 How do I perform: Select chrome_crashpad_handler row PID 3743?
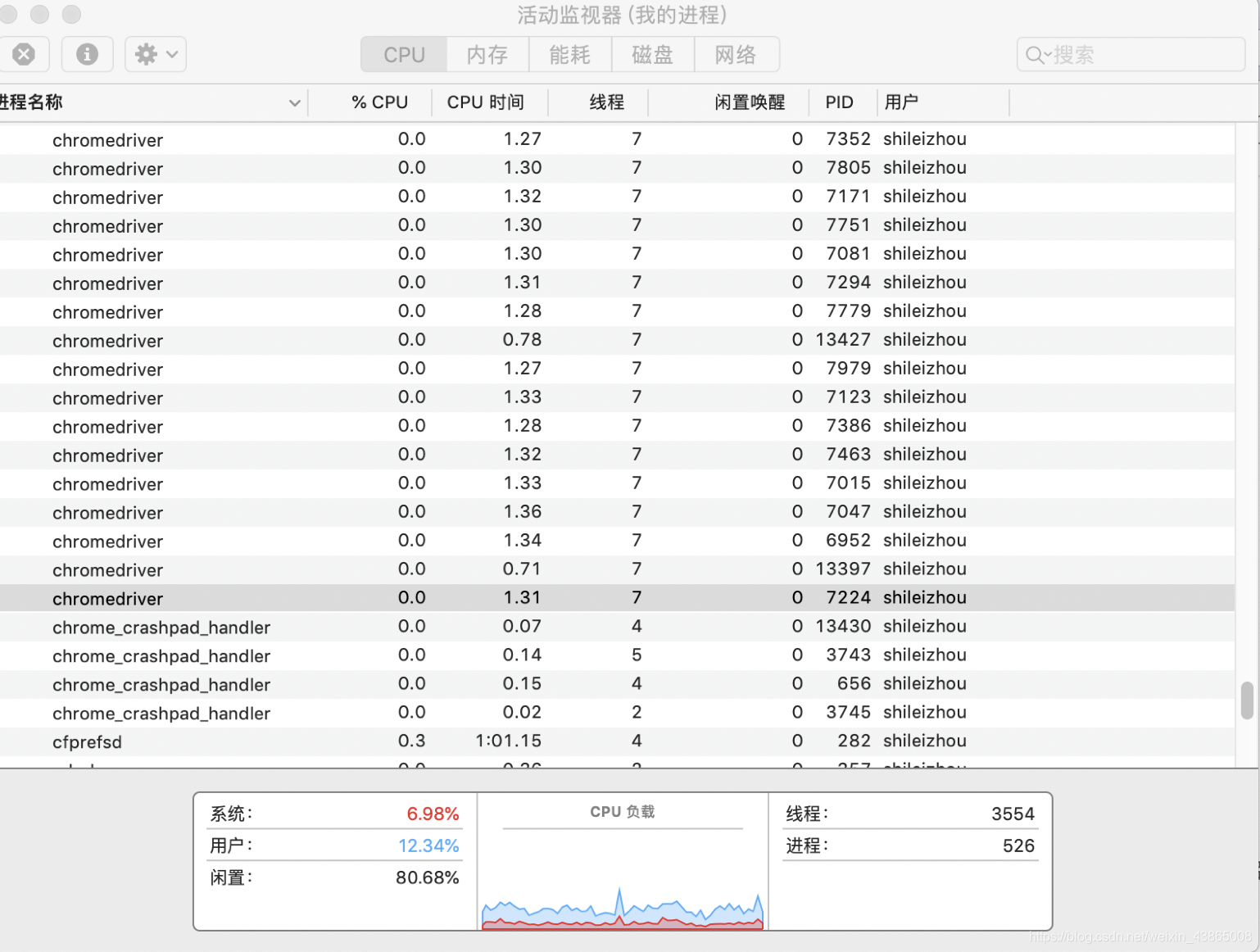(617, 656)
